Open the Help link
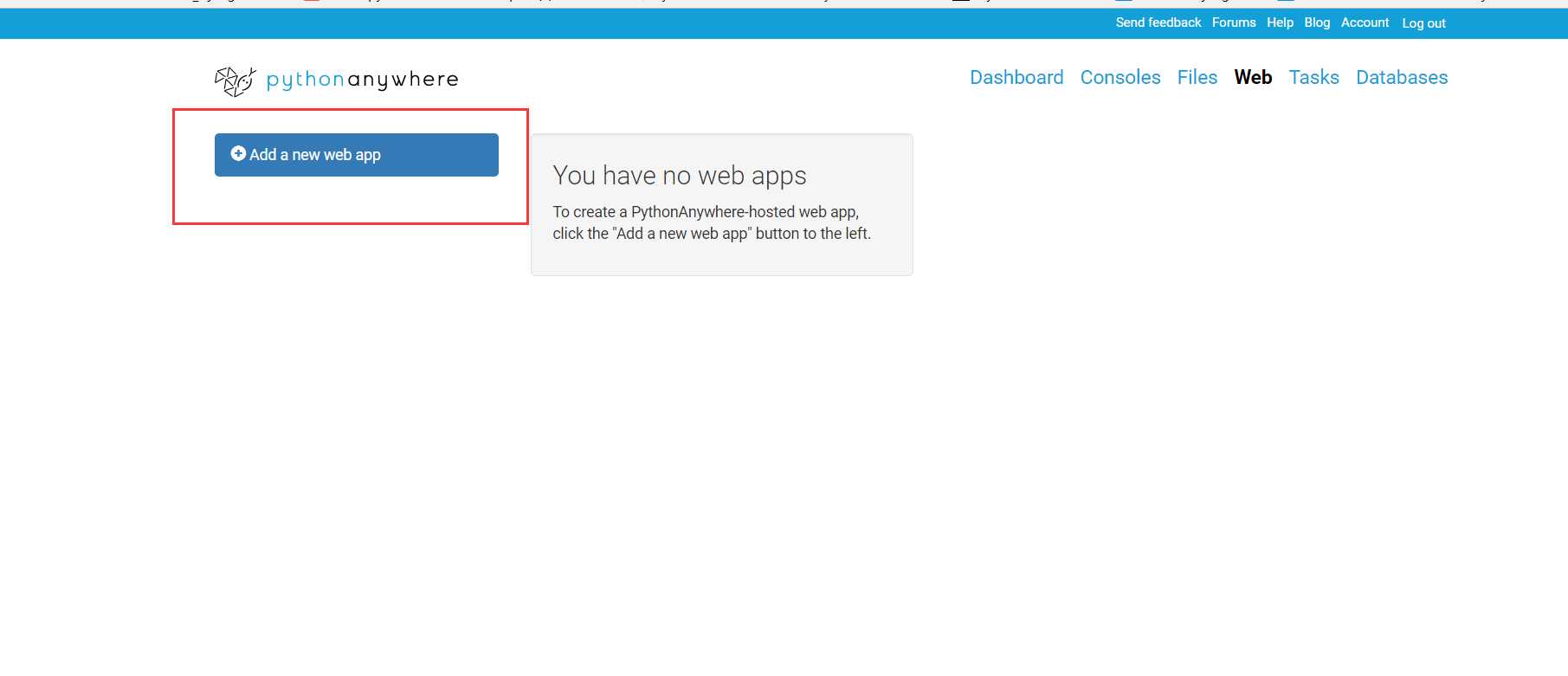Viewport: 1568px width, 676px height. 1280,23
